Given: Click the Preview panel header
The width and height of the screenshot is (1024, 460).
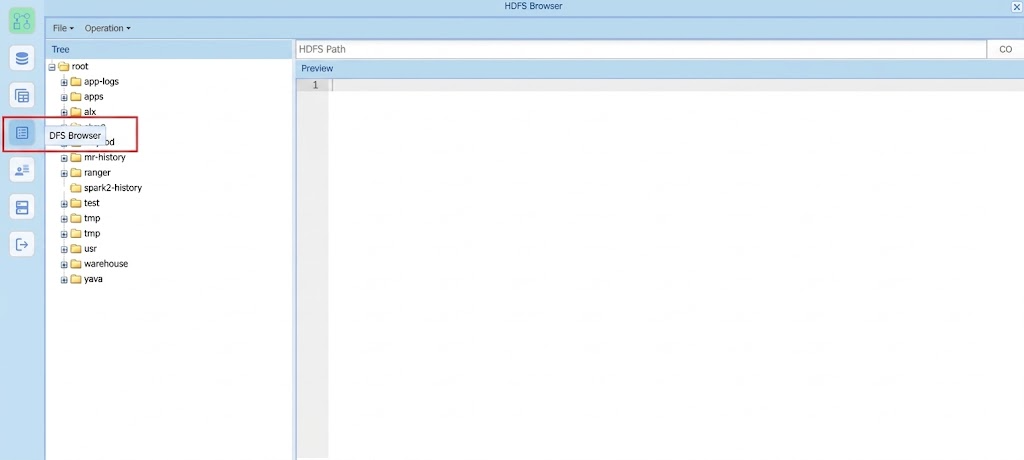Looking at the screenshot, I should (x=660, y=69).
